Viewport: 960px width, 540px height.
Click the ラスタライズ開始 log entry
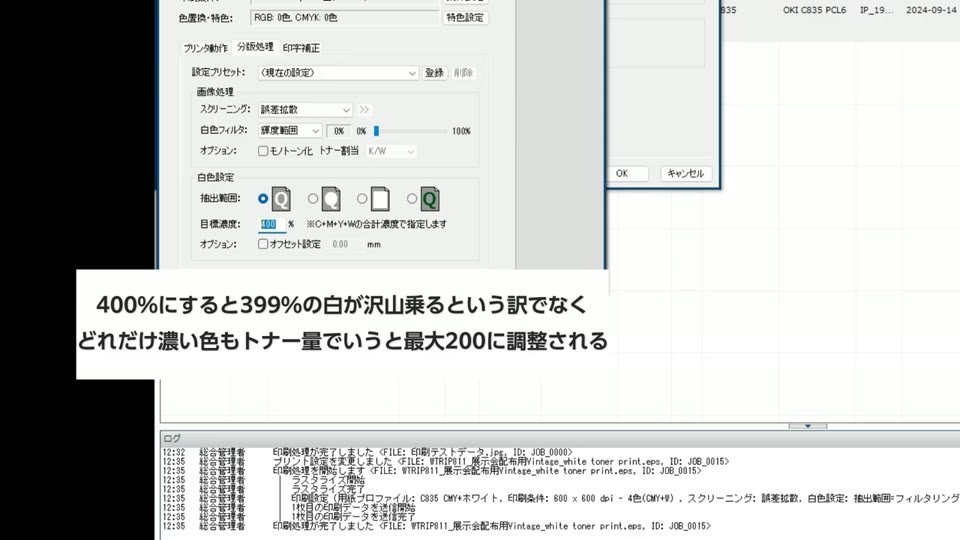click(x=328, y=480)
